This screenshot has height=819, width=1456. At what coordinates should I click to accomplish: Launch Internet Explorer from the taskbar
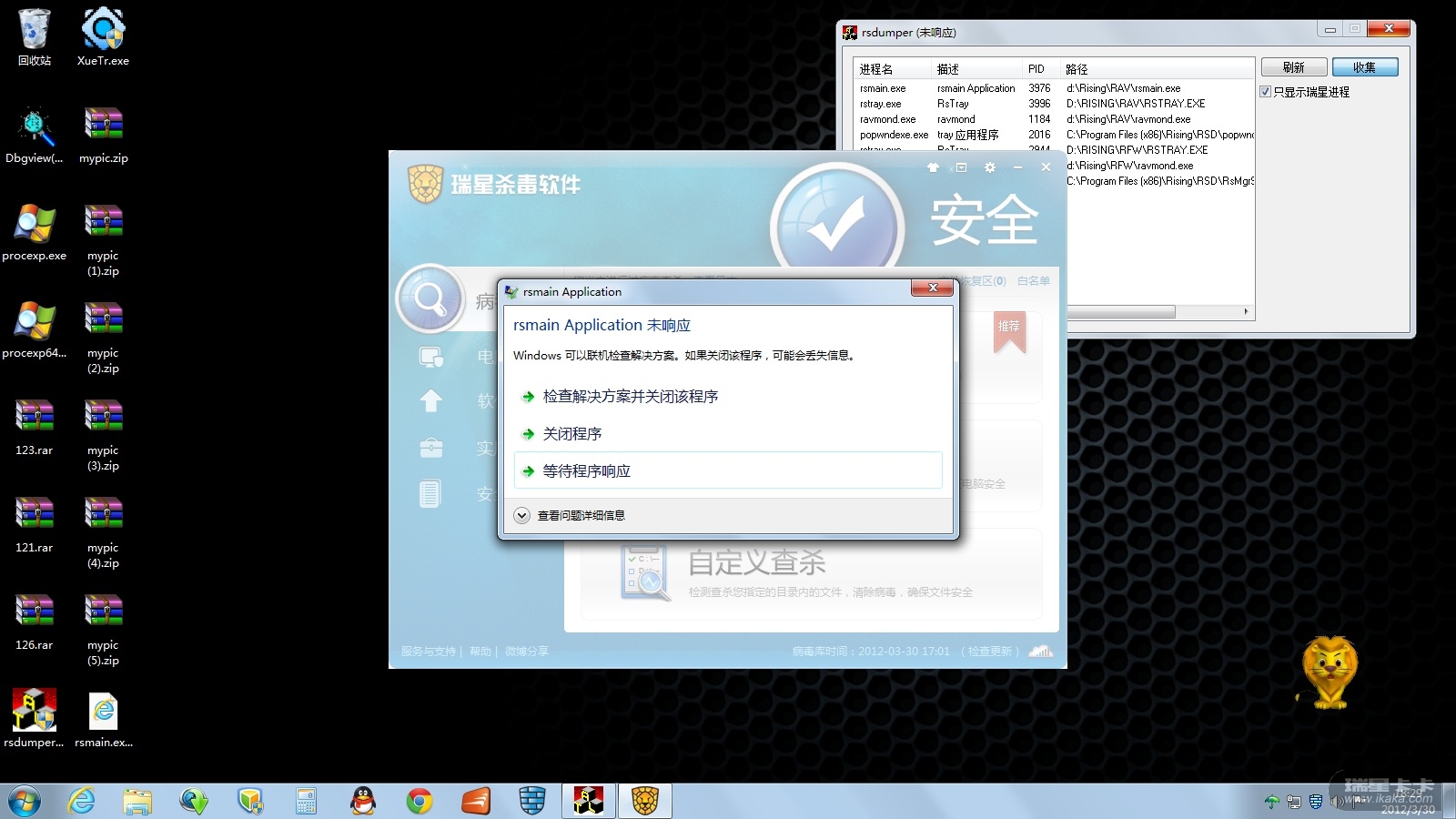[x=82, y=801]
